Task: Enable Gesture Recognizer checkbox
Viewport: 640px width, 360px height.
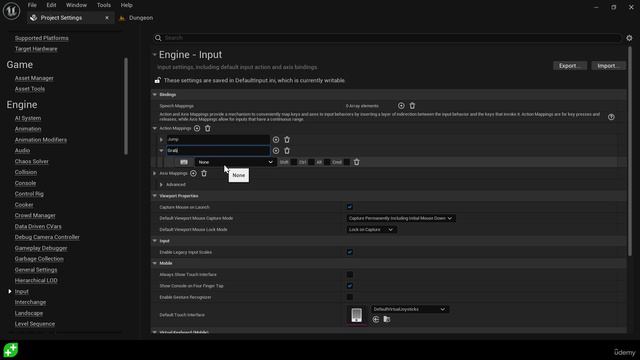Action: coord(350,297)
